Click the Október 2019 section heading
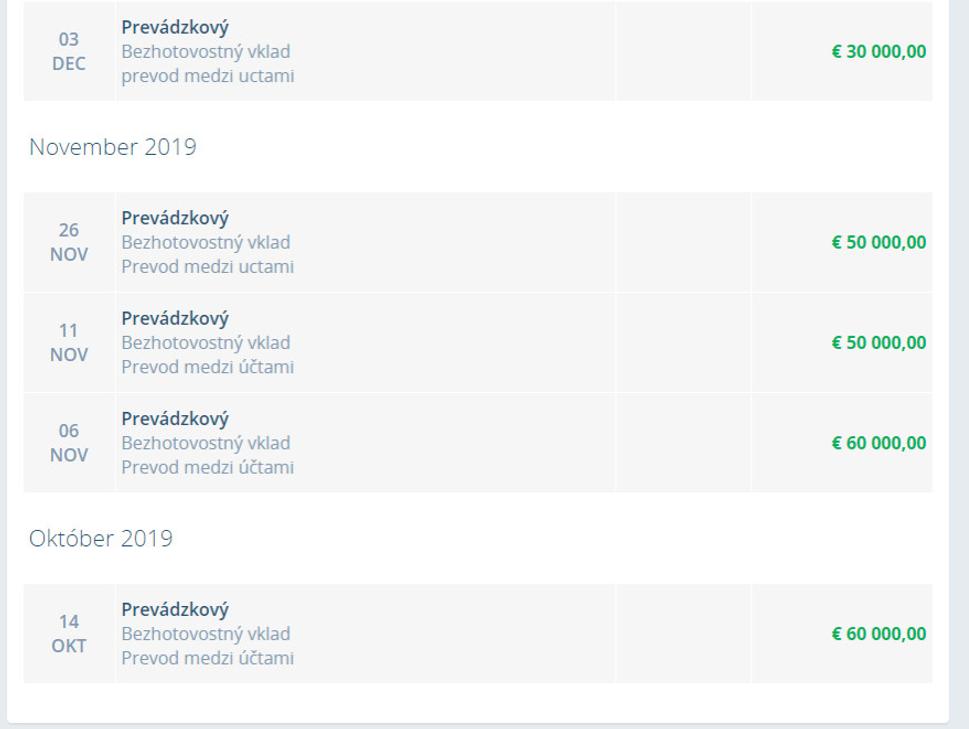 coord(101,538)
